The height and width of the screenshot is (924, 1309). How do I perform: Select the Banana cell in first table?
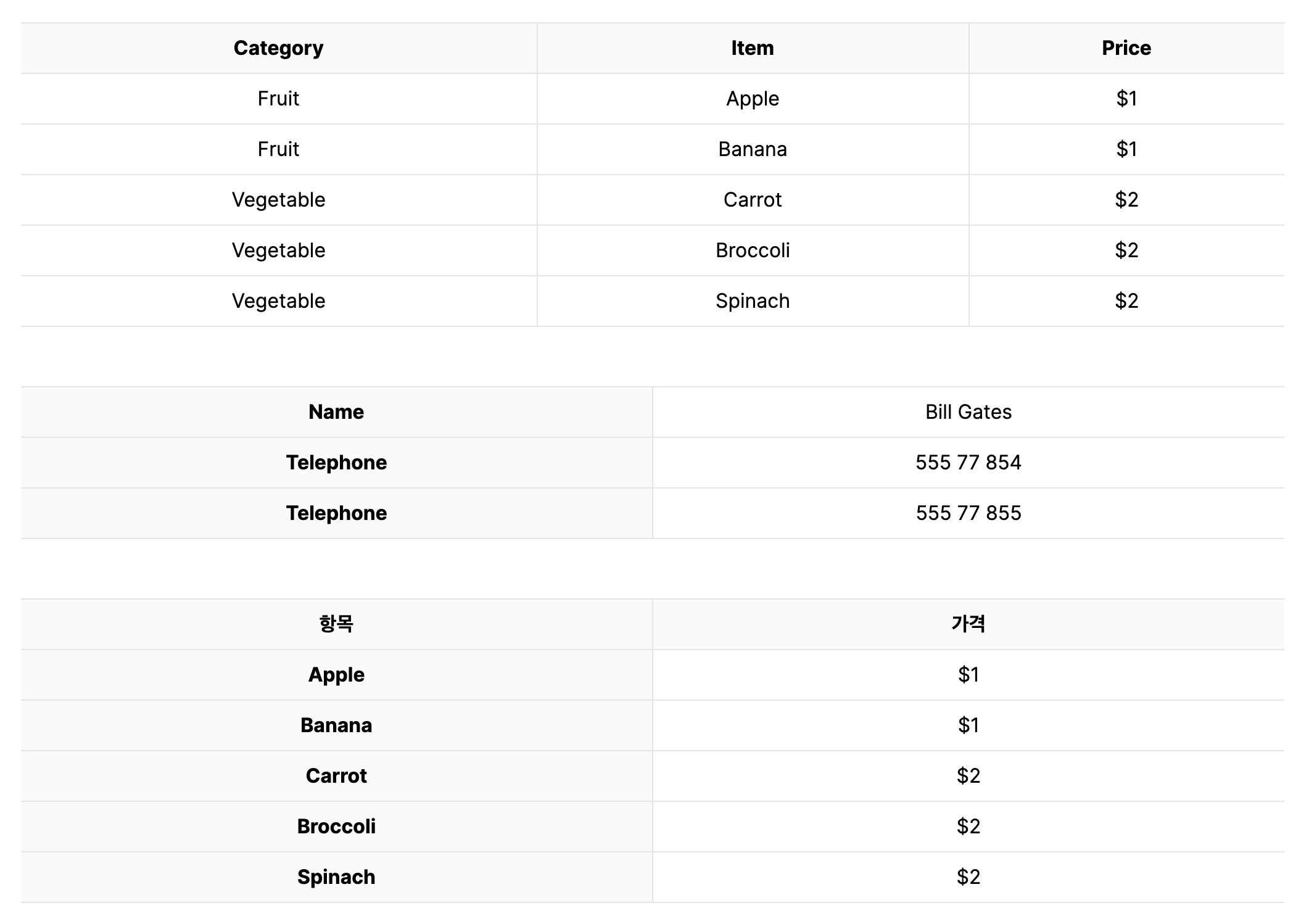coord(753,149)
